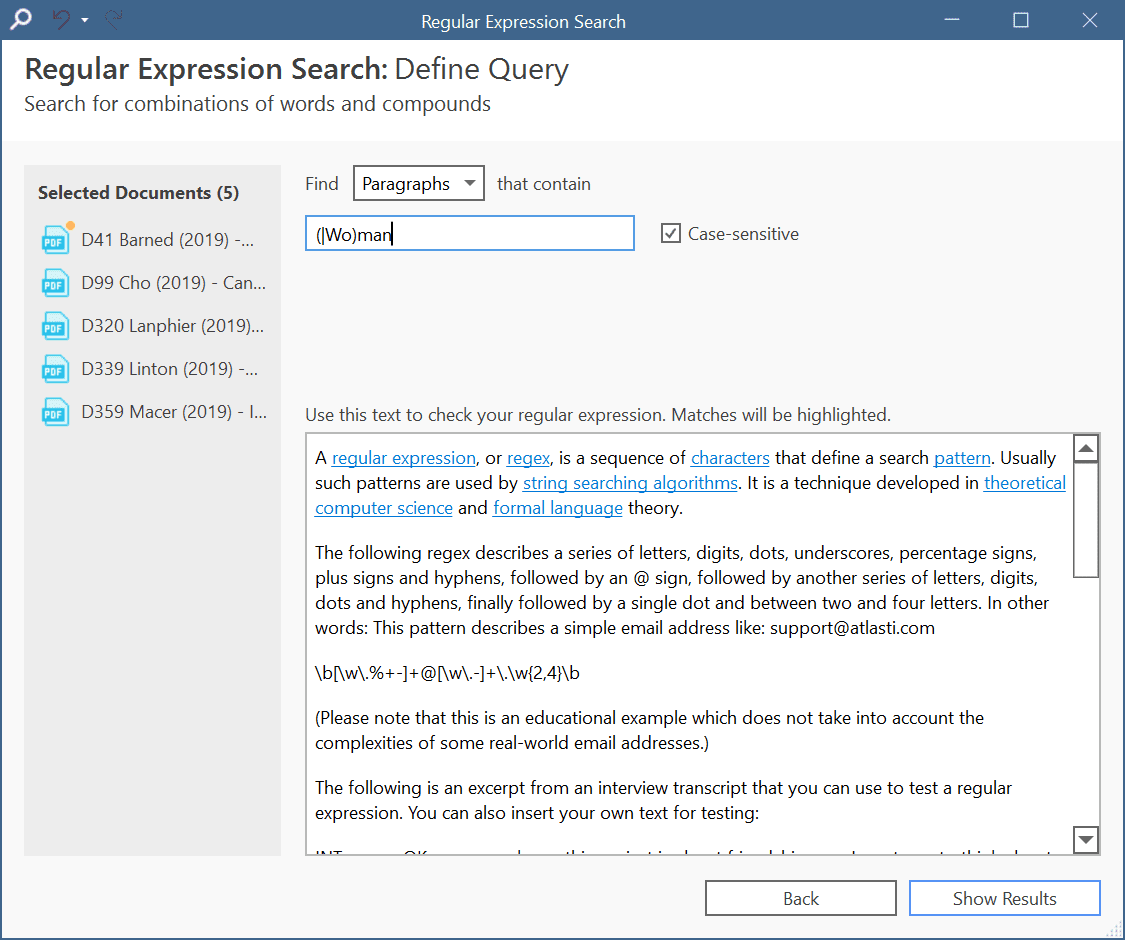Toggle the Case-sensitive checkbox
This screenshot has height=940, width=1125.
[x=671, y=234]
